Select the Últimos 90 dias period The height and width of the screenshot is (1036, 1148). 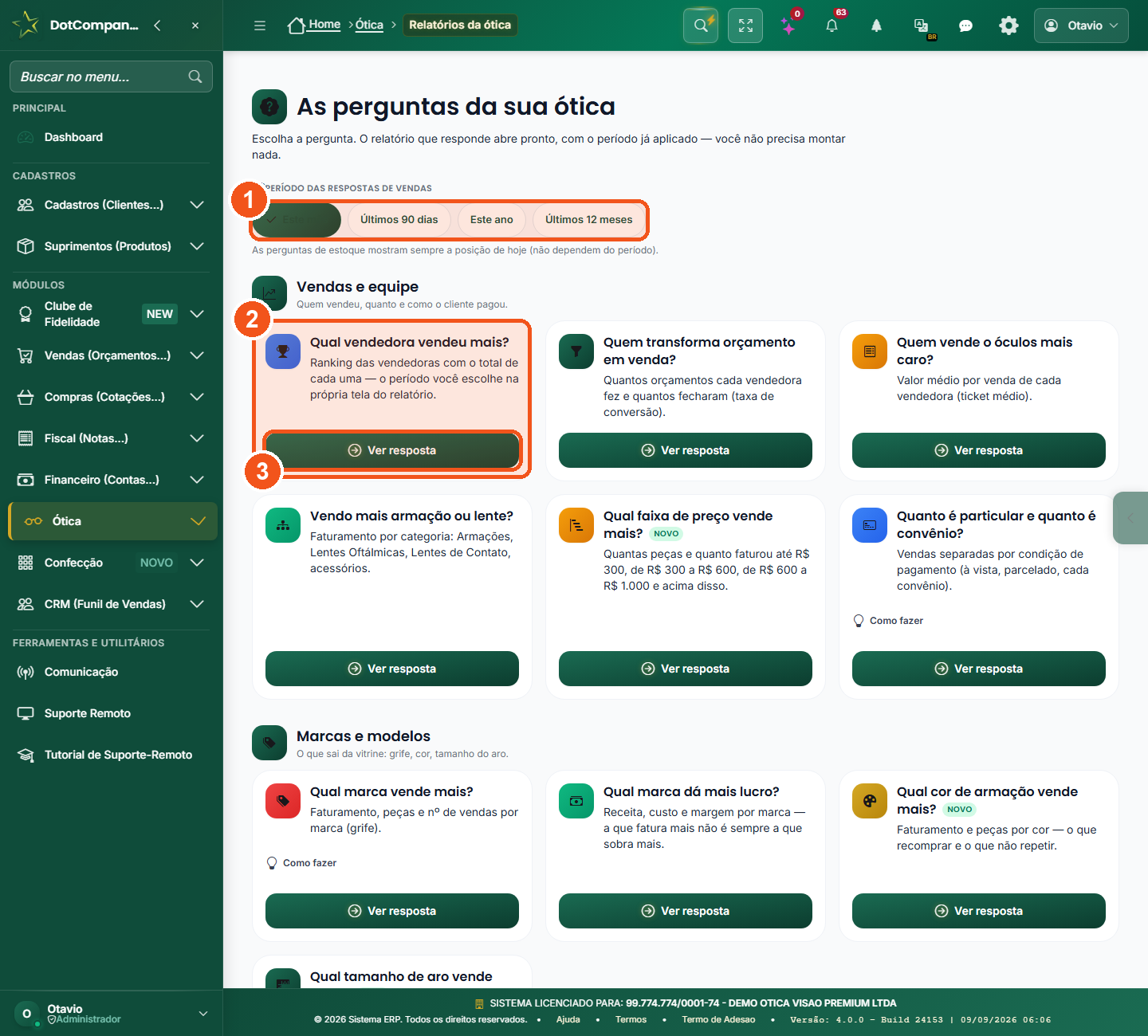(399, 220)
